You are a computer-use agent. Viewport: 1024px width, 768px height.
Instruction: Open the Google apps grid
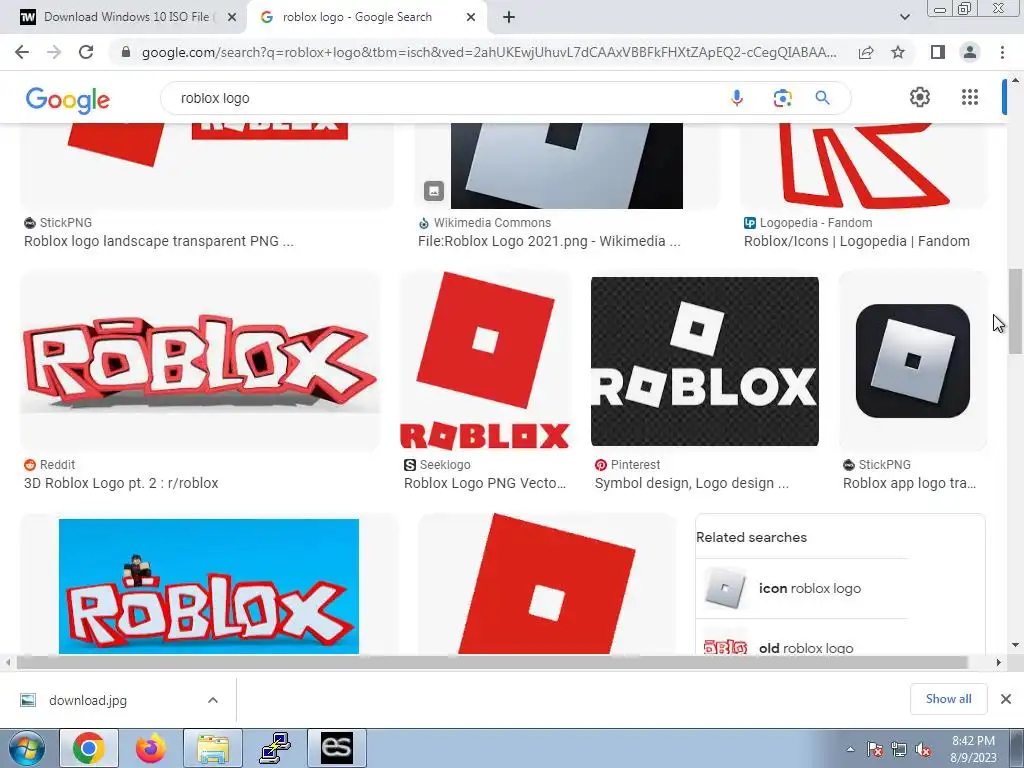(970, 97)
